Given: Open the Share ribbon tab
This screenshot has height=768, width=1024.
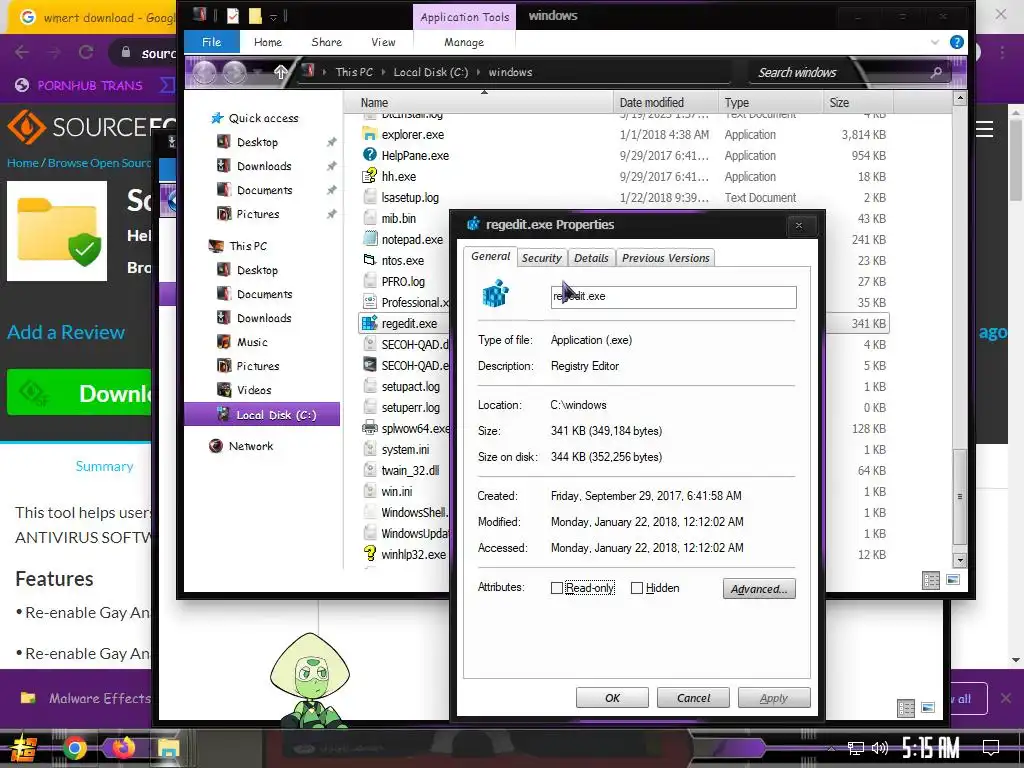Looking at the screenshot, I should click(327, 42).
